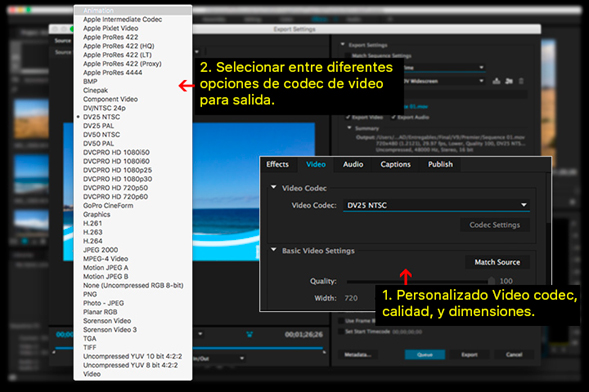Select DV25 PAL codec option
Image resolution: width=589 pixels, height=392 pixels.
pyautogui.click(x=133, y=125)
